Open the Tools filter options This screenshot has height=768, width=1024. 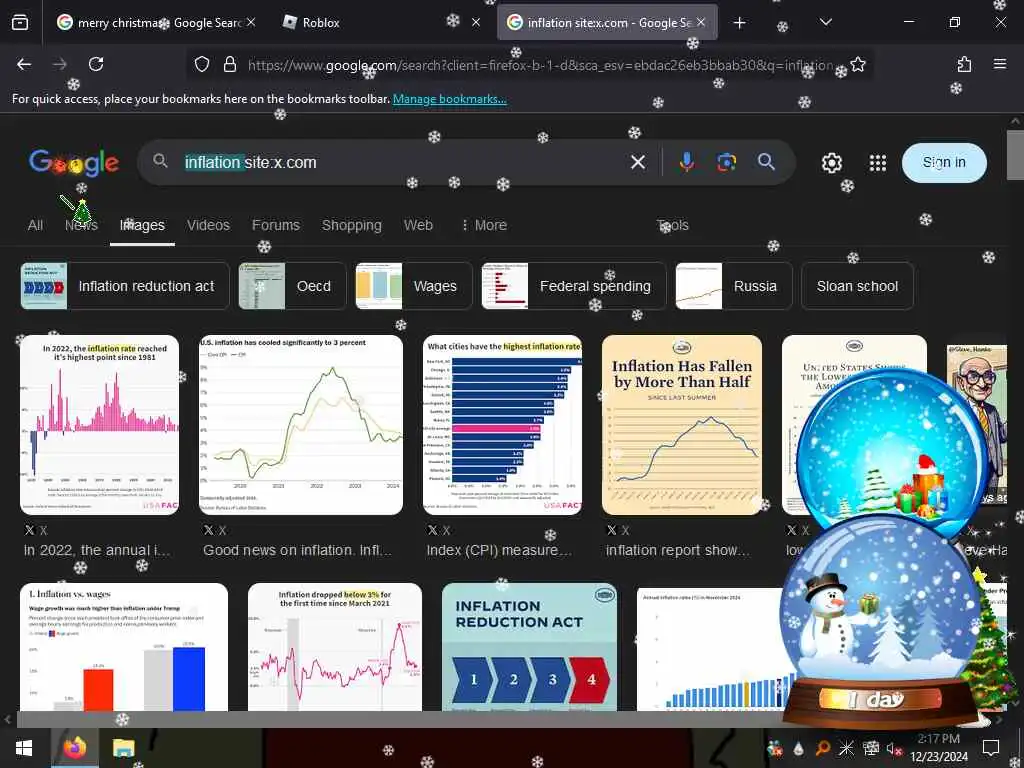pos(673,225)
